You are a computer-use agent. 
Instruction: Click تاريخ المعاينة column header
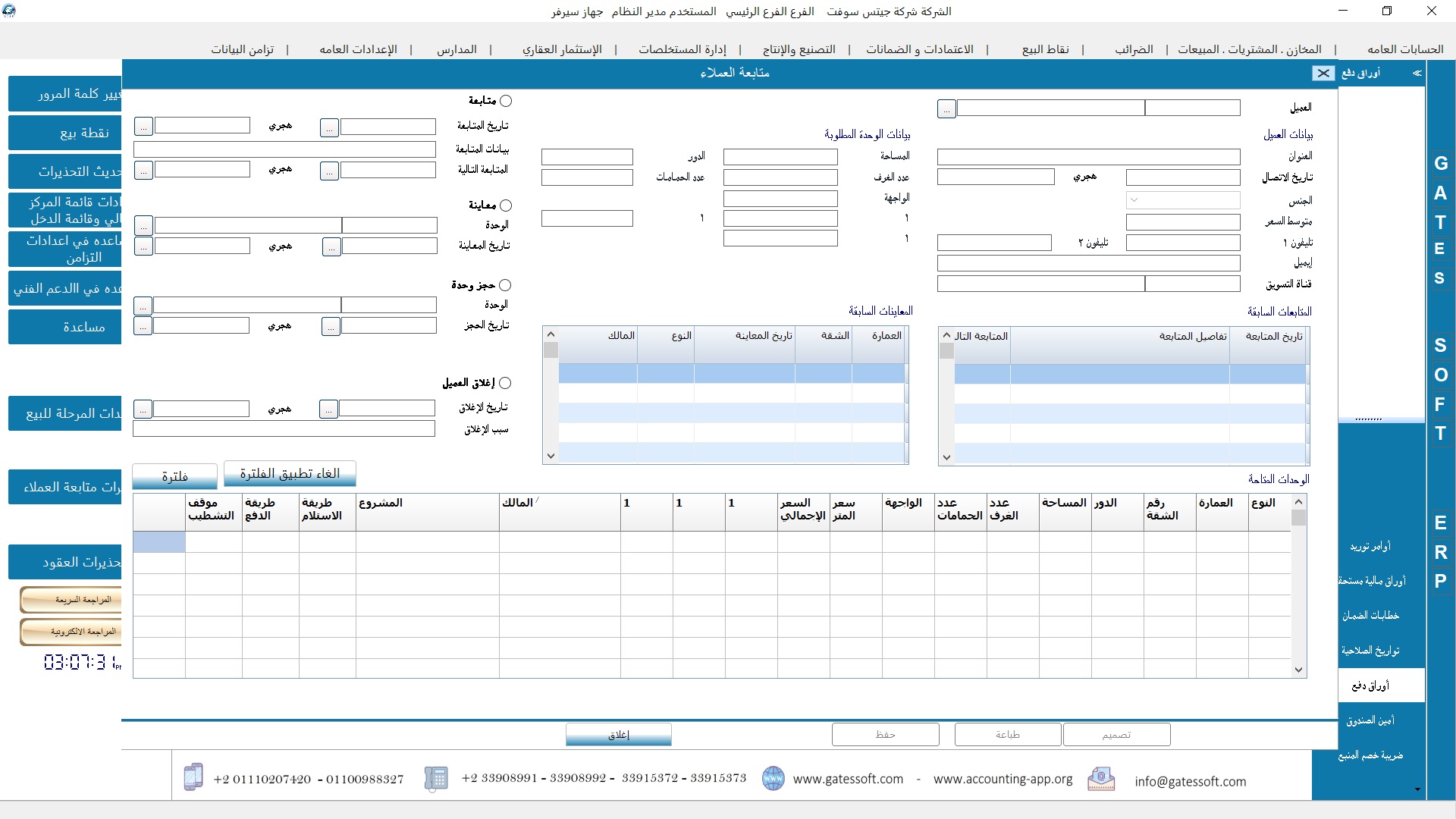pyautogui.click(x=745, y=344)
